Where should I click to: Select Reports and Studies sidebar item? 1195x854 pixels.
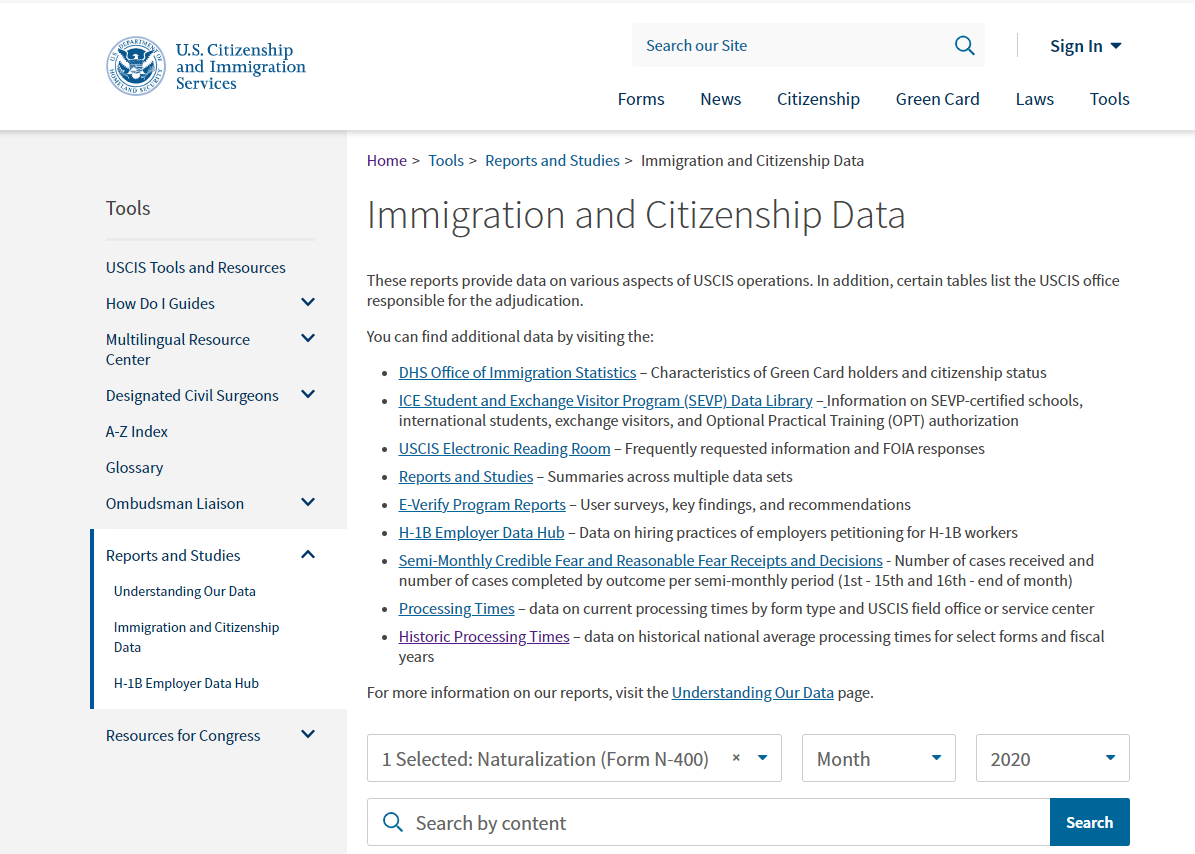pyautogui.click(x=173, y=555)
